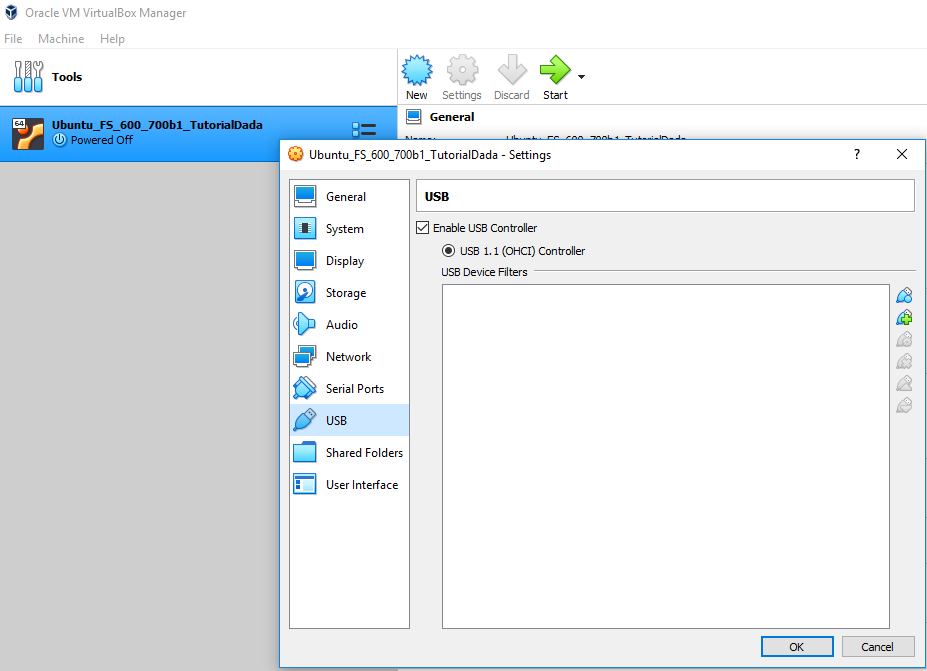Disable the Enable USB Controller checkbox
Image resolution: width=927 pixels, height=671 pixels.
[423, 228]
